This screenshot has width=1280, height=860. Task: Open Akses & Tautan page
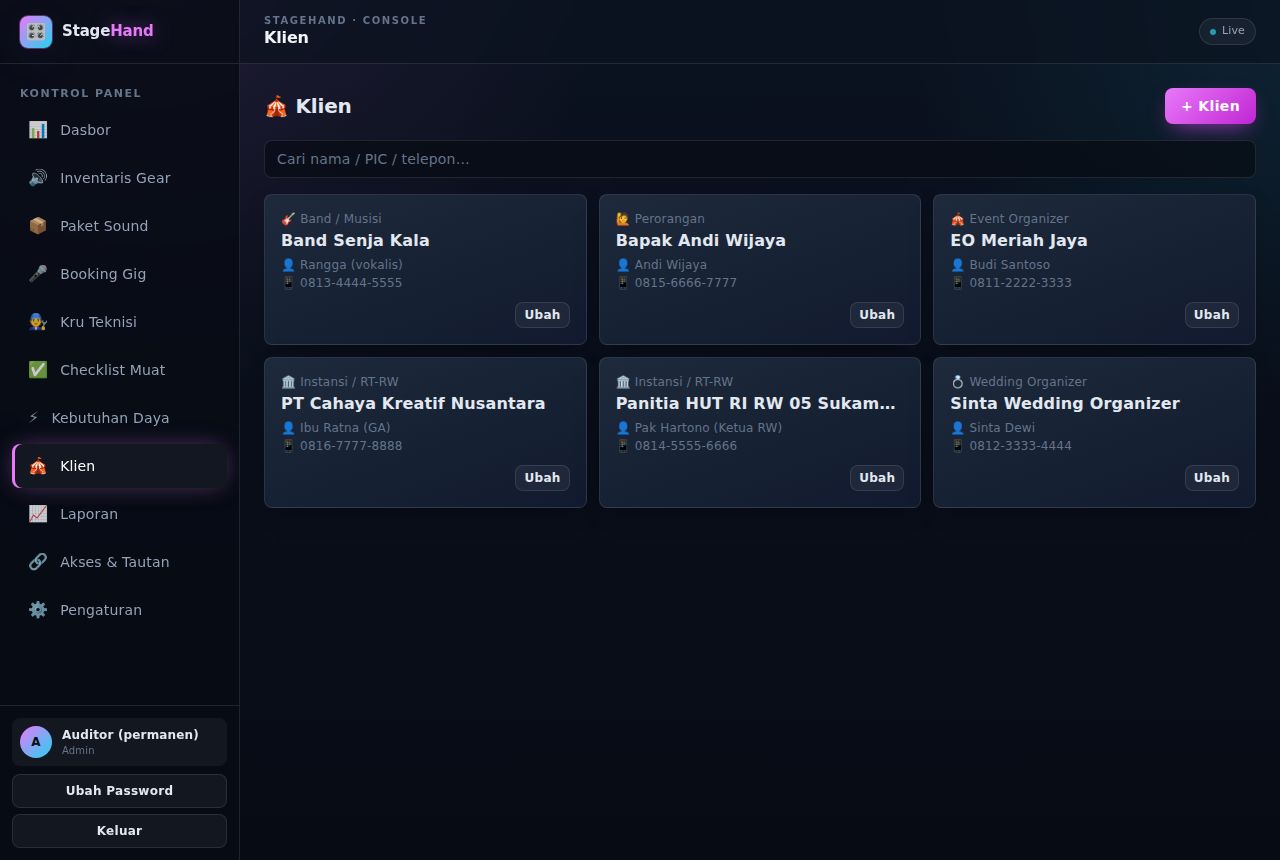click(x=120, y=562)
